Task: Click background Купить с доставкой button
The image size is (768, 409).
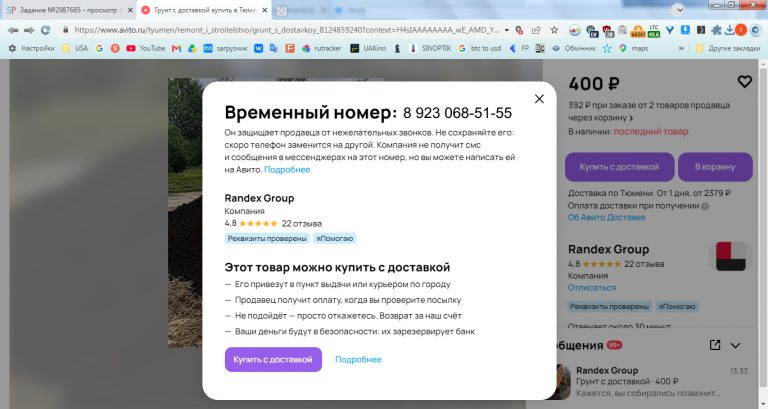Action: [620, 167]
